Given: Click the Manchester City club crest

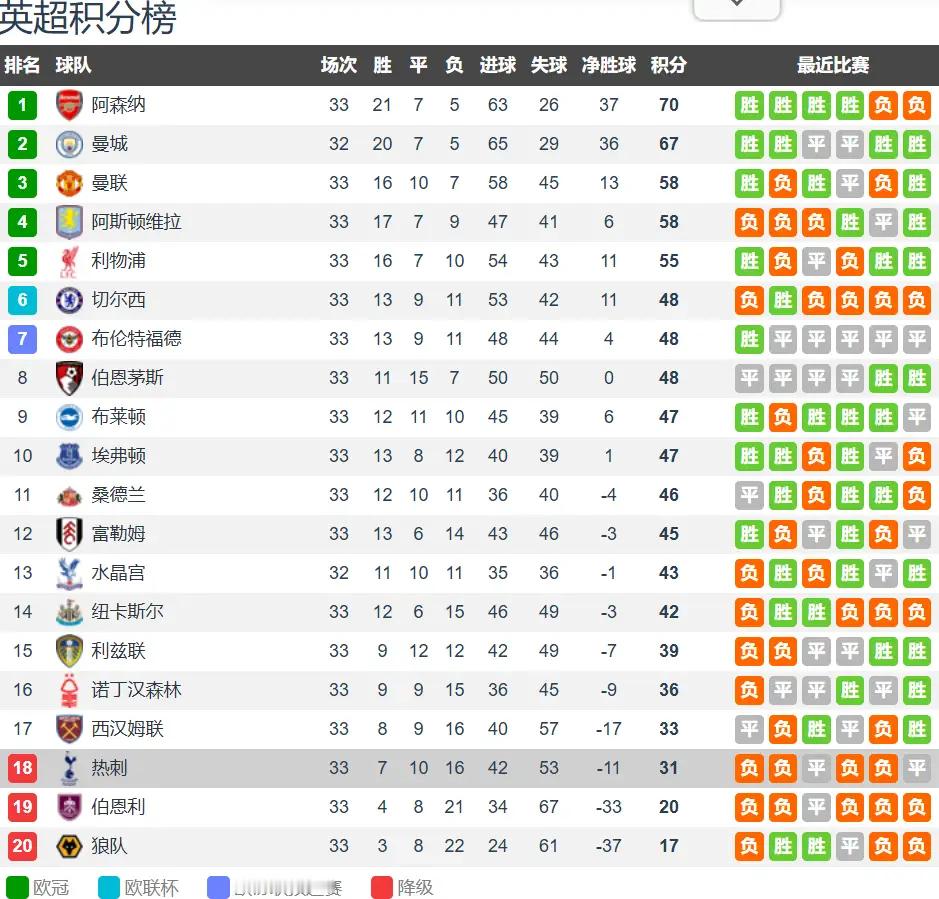Looking at the screenshot, I should tap(69, 144).
